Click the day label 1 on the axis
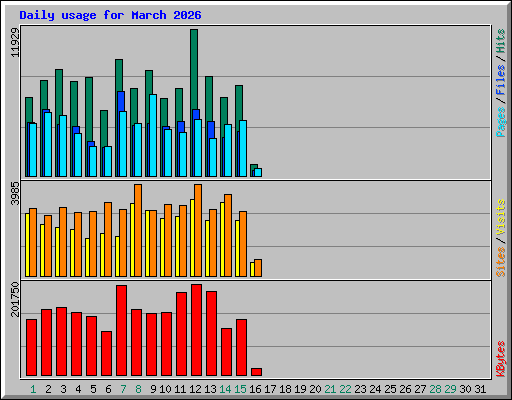 tap(33, 389)
